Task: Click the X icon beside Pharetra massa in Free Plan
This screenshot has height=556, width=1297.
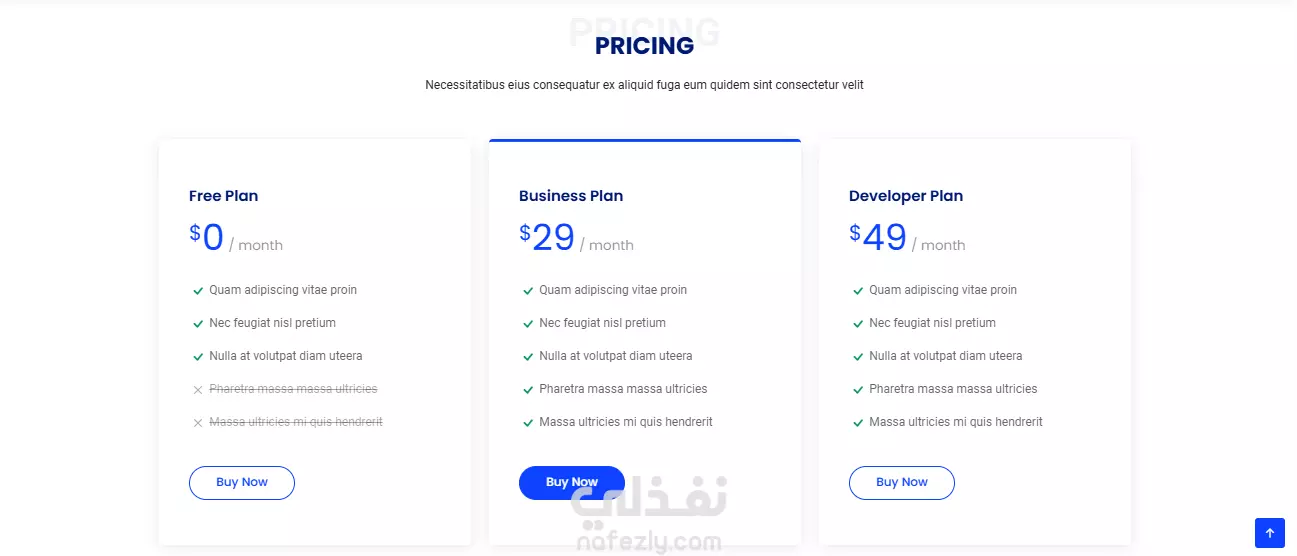Action: (x=198, y=390)
